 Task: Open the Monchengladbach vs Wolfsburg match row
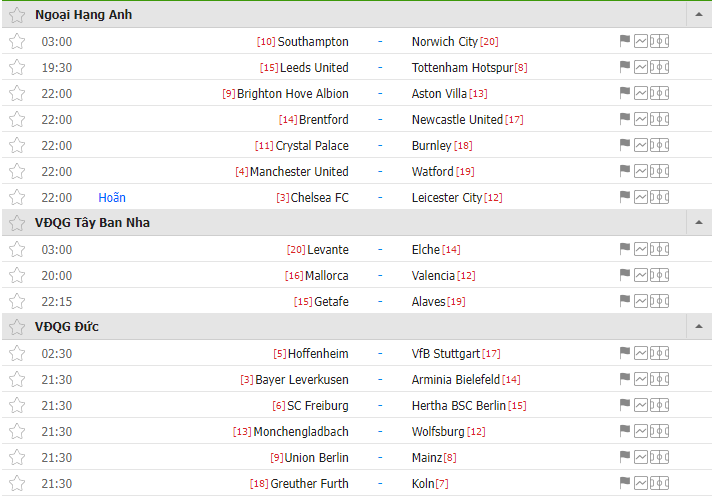[356, 431]
